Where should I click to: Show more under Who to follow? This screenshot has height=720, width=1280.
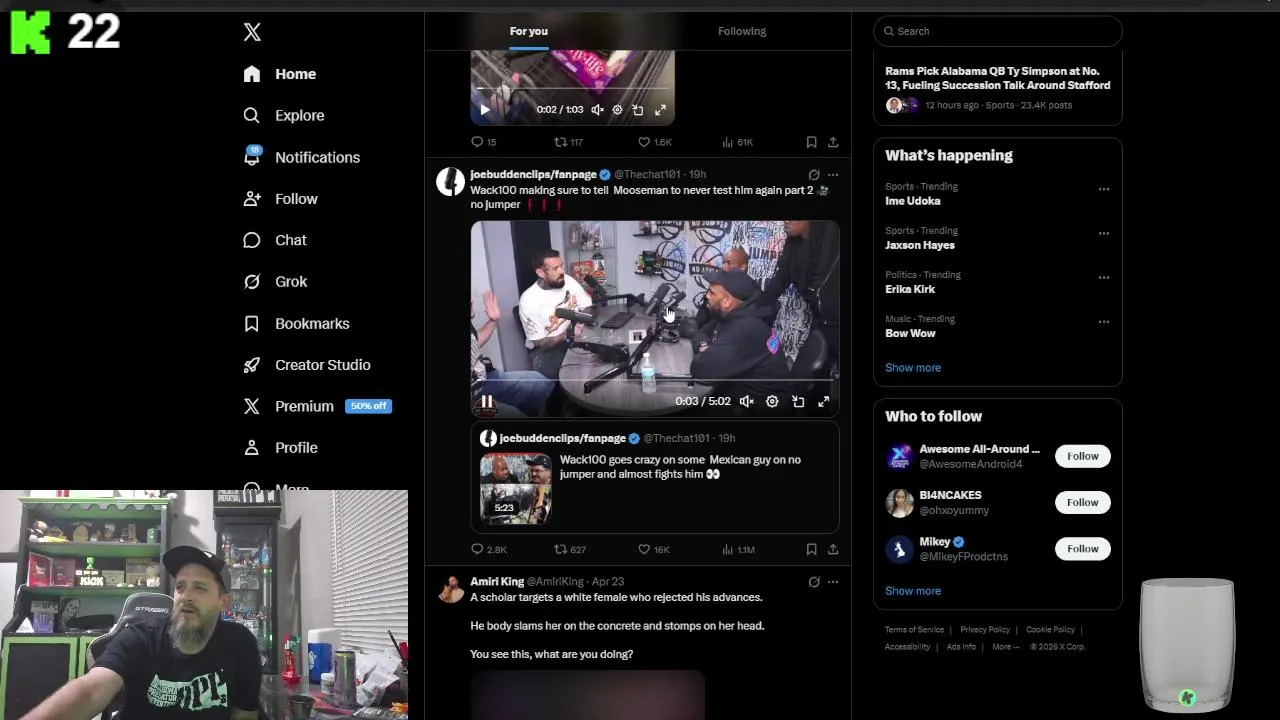coord(913,590)
